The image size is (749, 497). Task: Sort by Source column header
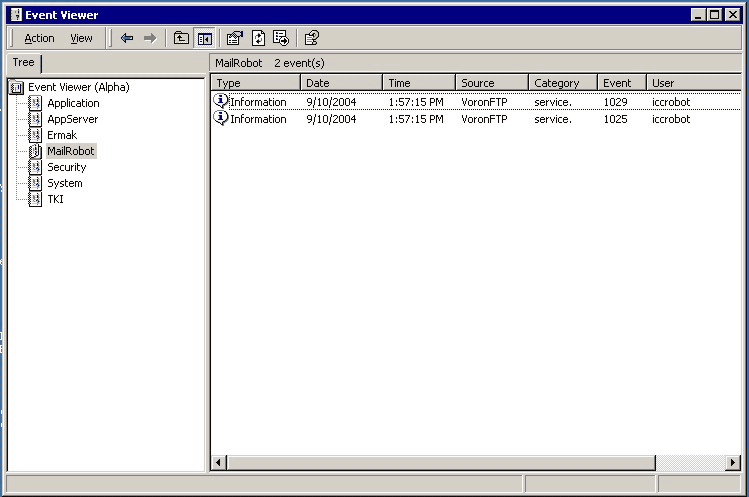tap(492, 83)
